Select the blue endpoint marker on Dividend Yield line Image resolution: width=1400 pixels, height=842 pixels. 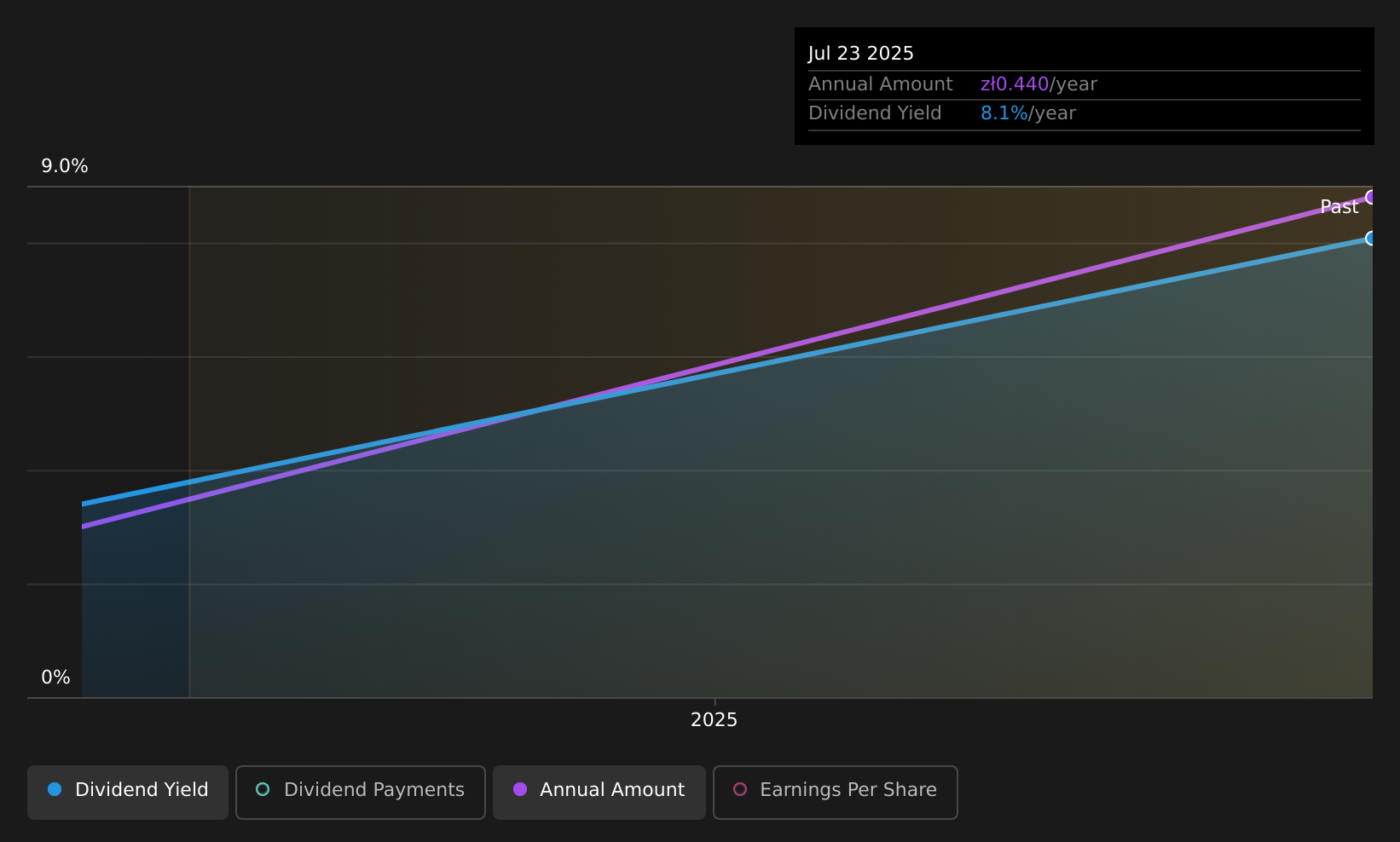pos(1371,239)
